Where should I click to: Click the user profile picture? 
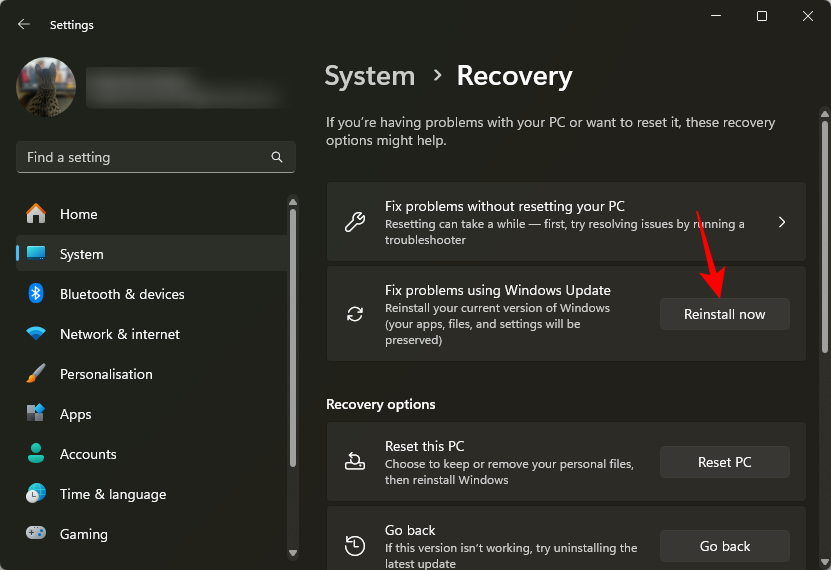tap(46, 87)
